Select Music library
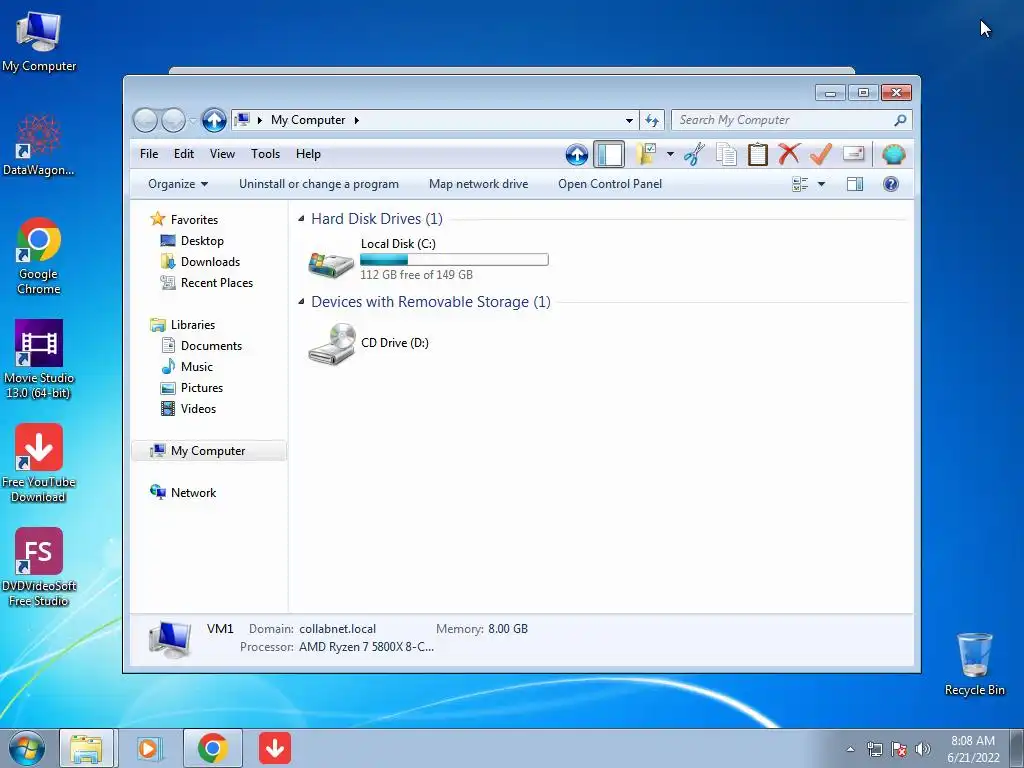Screen dimensions: 1024x768 (x=197, y=366)
